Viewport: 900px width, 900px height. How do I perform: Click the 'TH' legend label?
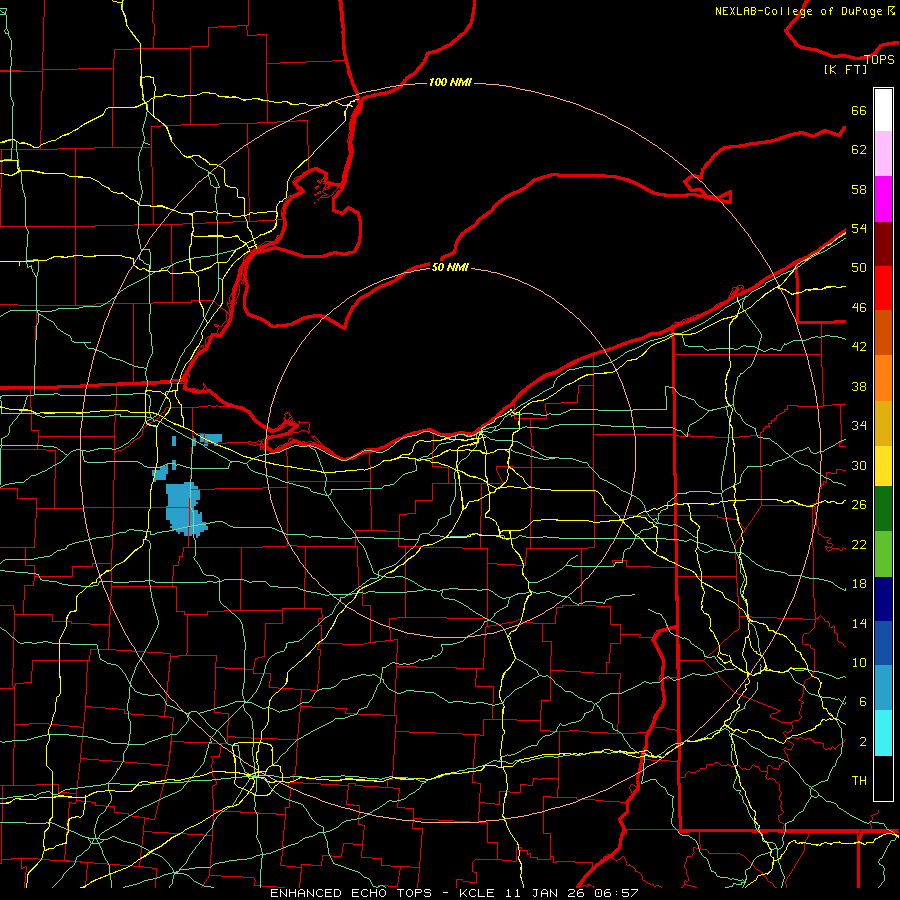(x=859, y=781)
